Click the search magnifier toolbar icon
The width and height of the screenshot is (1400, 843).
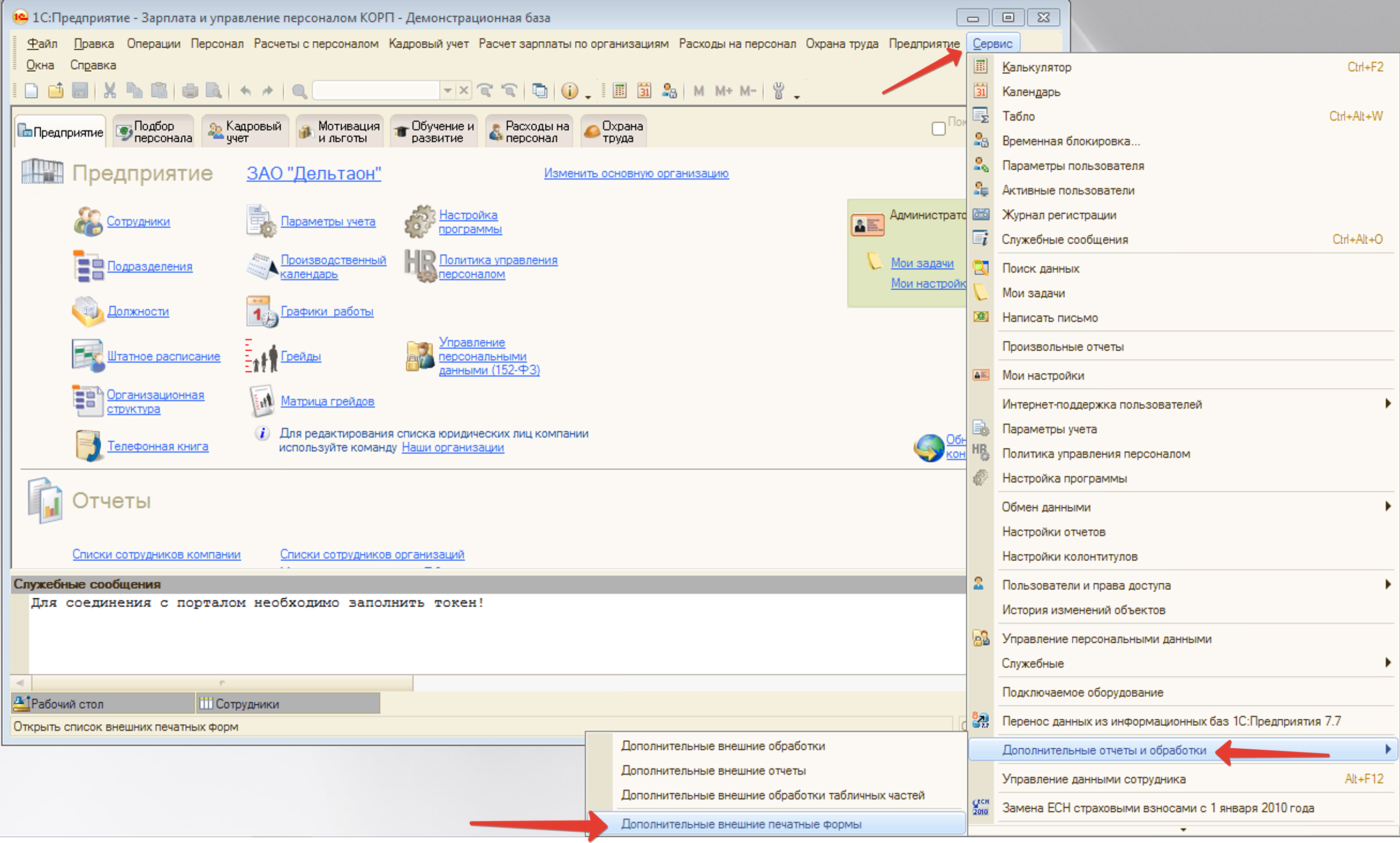(x=299, y=91)
